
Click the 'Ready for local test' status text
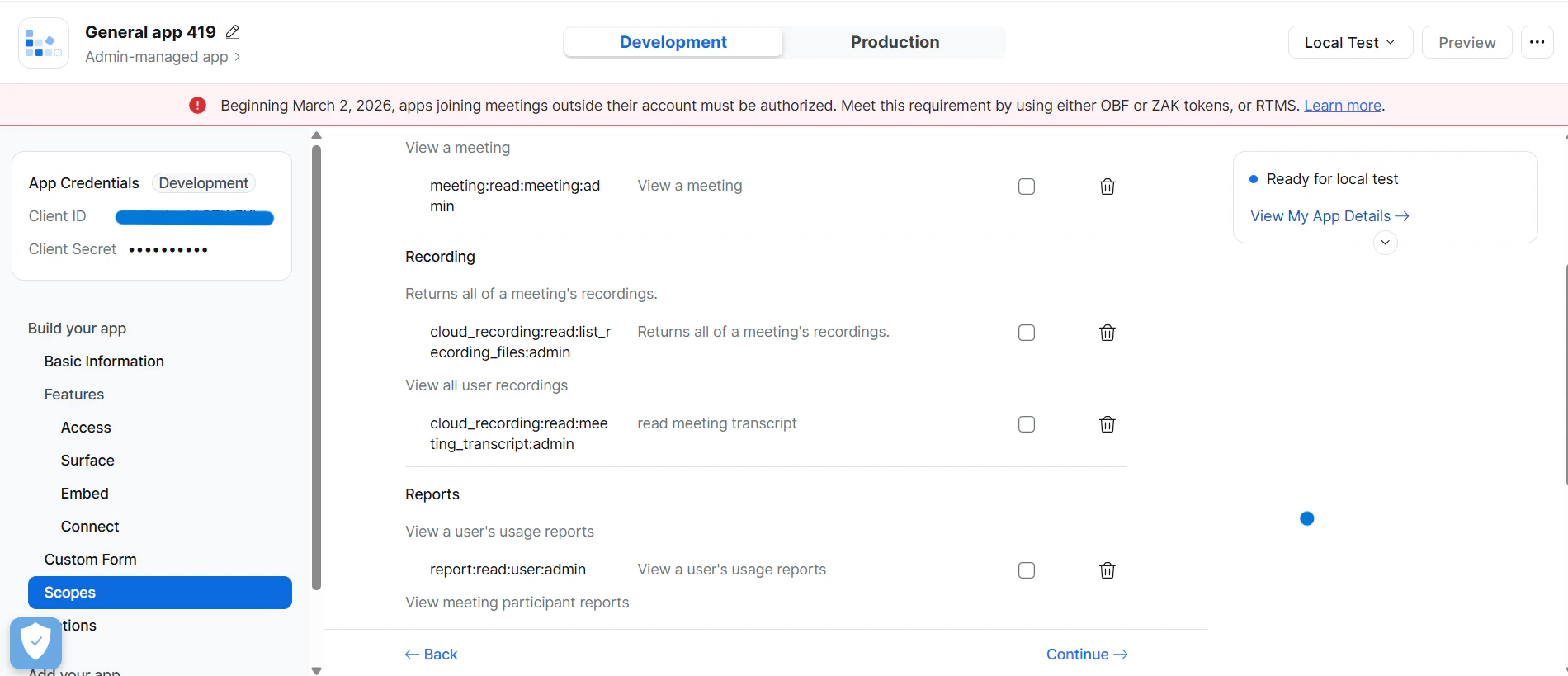(1332, 179)
